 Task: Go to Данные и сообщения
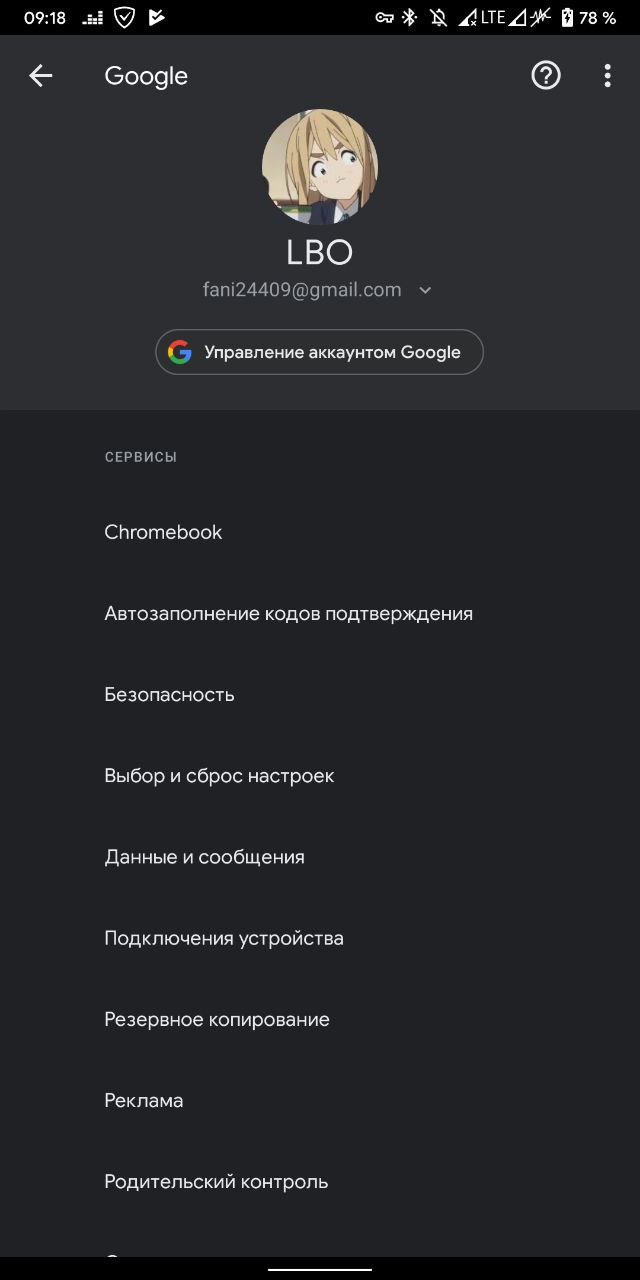click(204, 857)
